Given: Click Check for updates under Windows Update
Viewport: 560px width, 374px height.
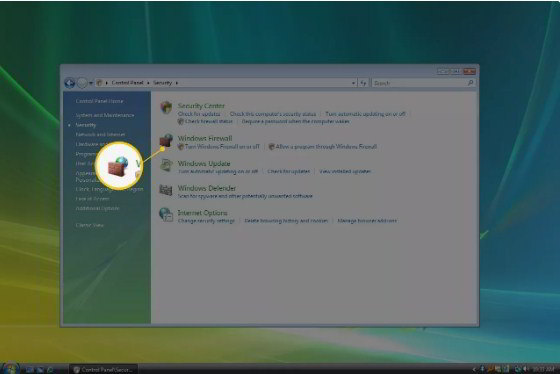Looking at the screenshot, I should click(x=288, y=171).
